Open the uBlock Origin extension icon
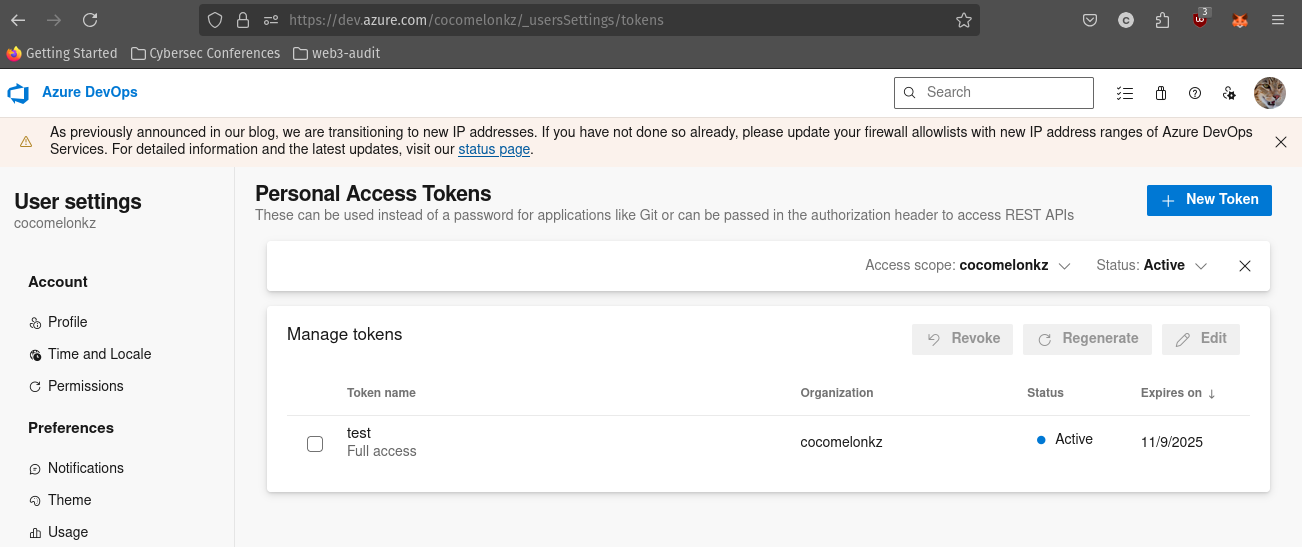 point(1201,19)
